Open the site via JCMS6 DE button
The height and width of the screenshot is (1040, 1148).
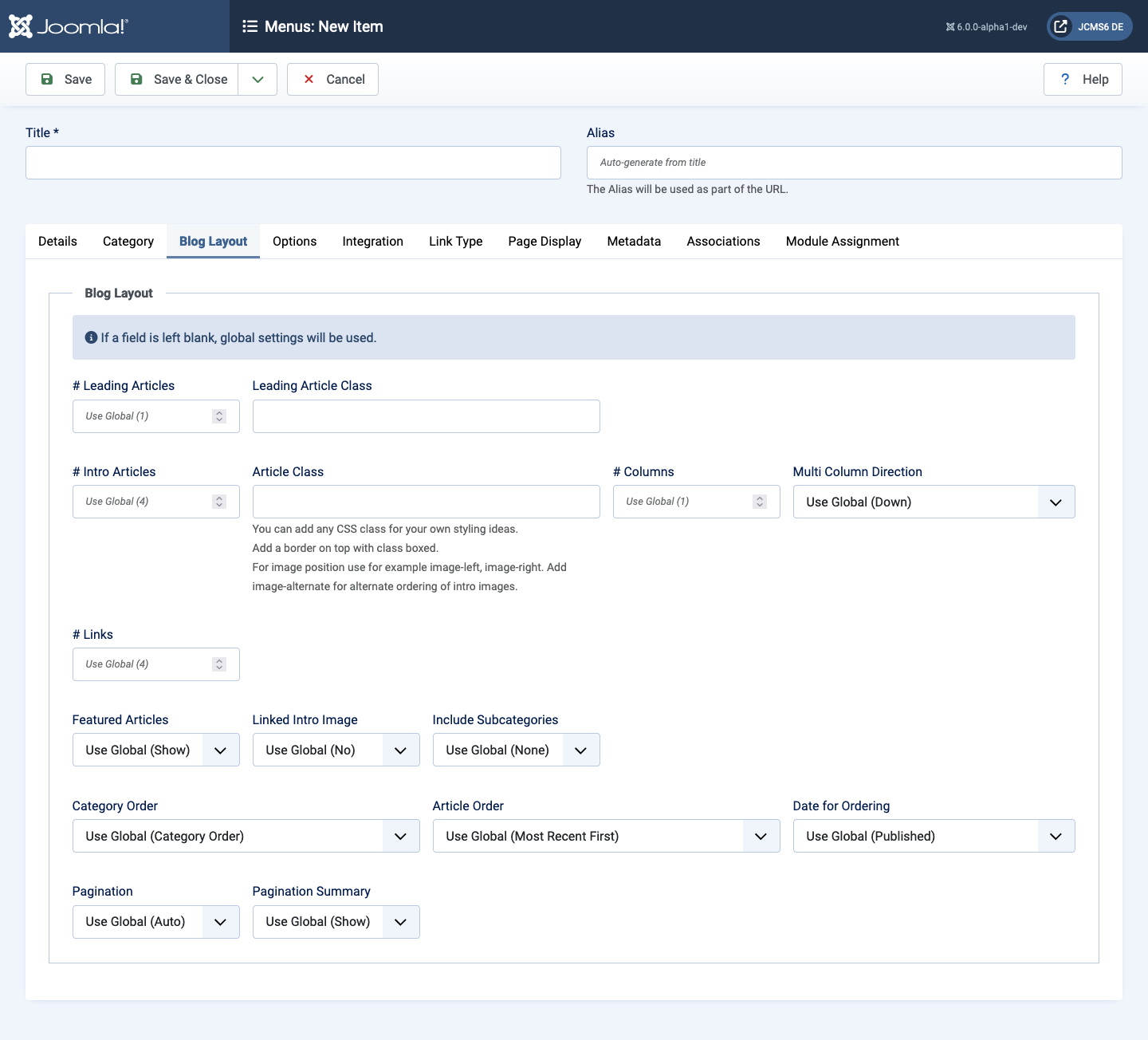coord(1090,26)
